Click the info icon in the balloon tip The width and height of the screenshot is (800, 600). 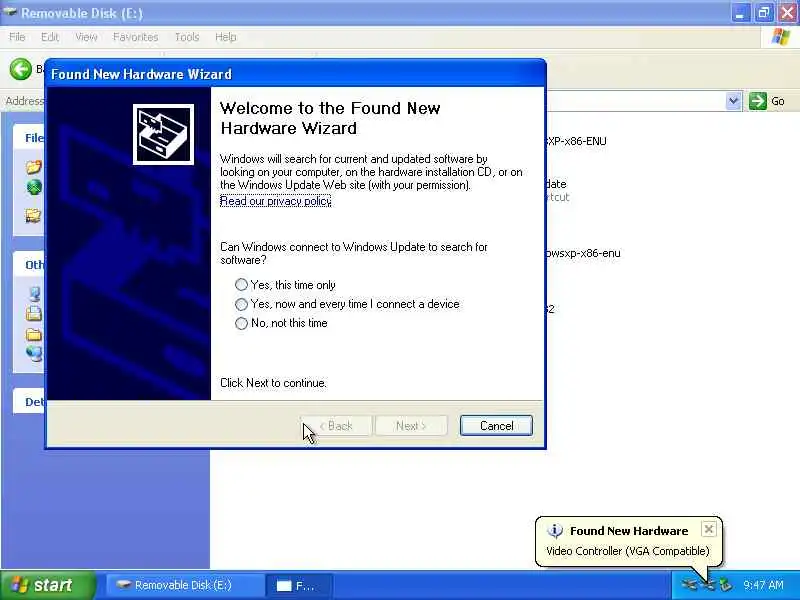[x=555, y=531]
